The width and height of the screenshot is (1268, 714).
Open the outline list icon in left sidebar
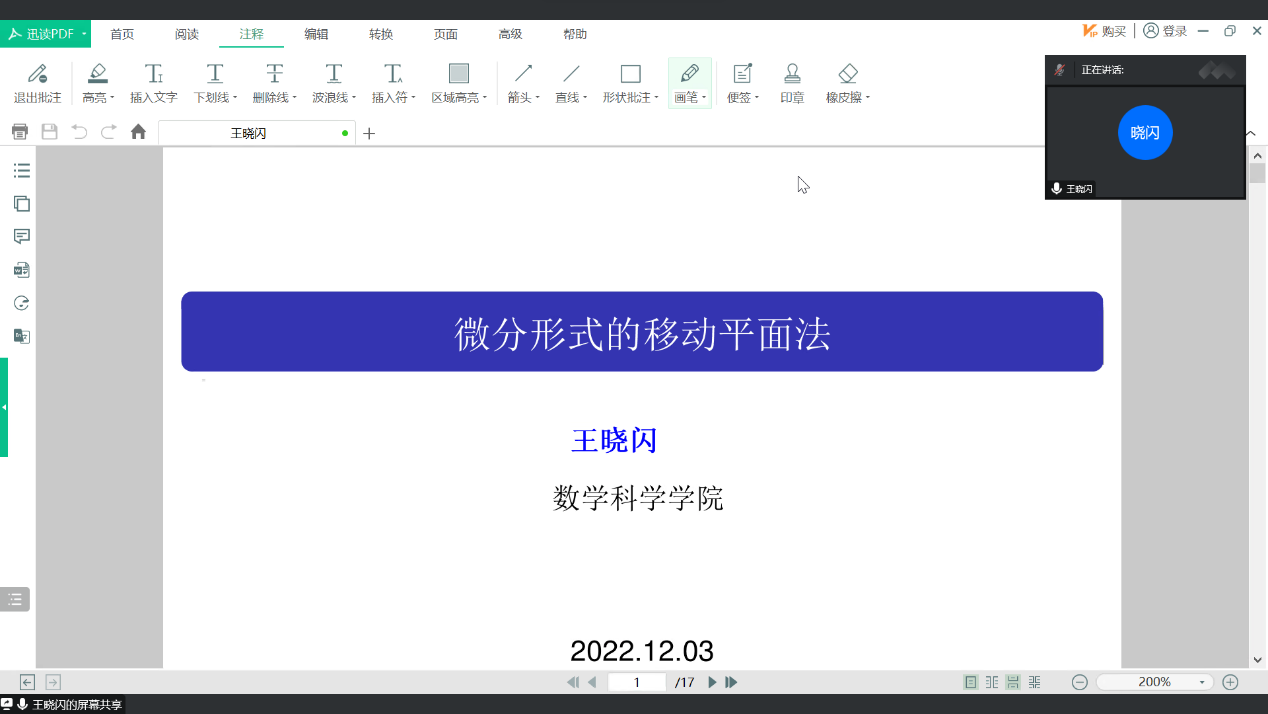click(21, 171)
